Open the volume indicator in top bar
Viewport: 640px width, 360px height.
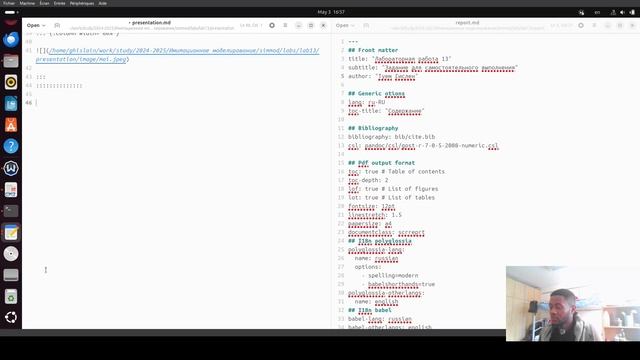point(622,12)
